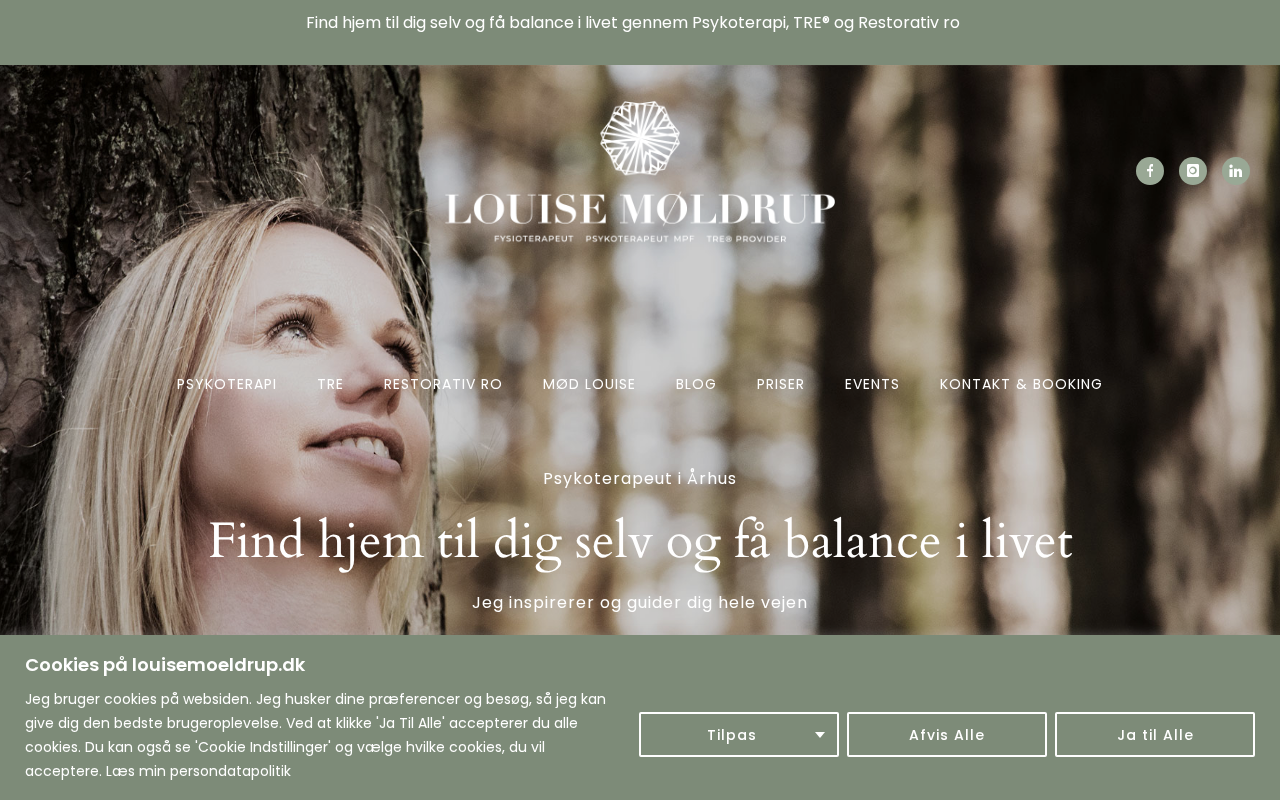
Task: Click the top announcement banner text
Action: [x=633, y=22]
